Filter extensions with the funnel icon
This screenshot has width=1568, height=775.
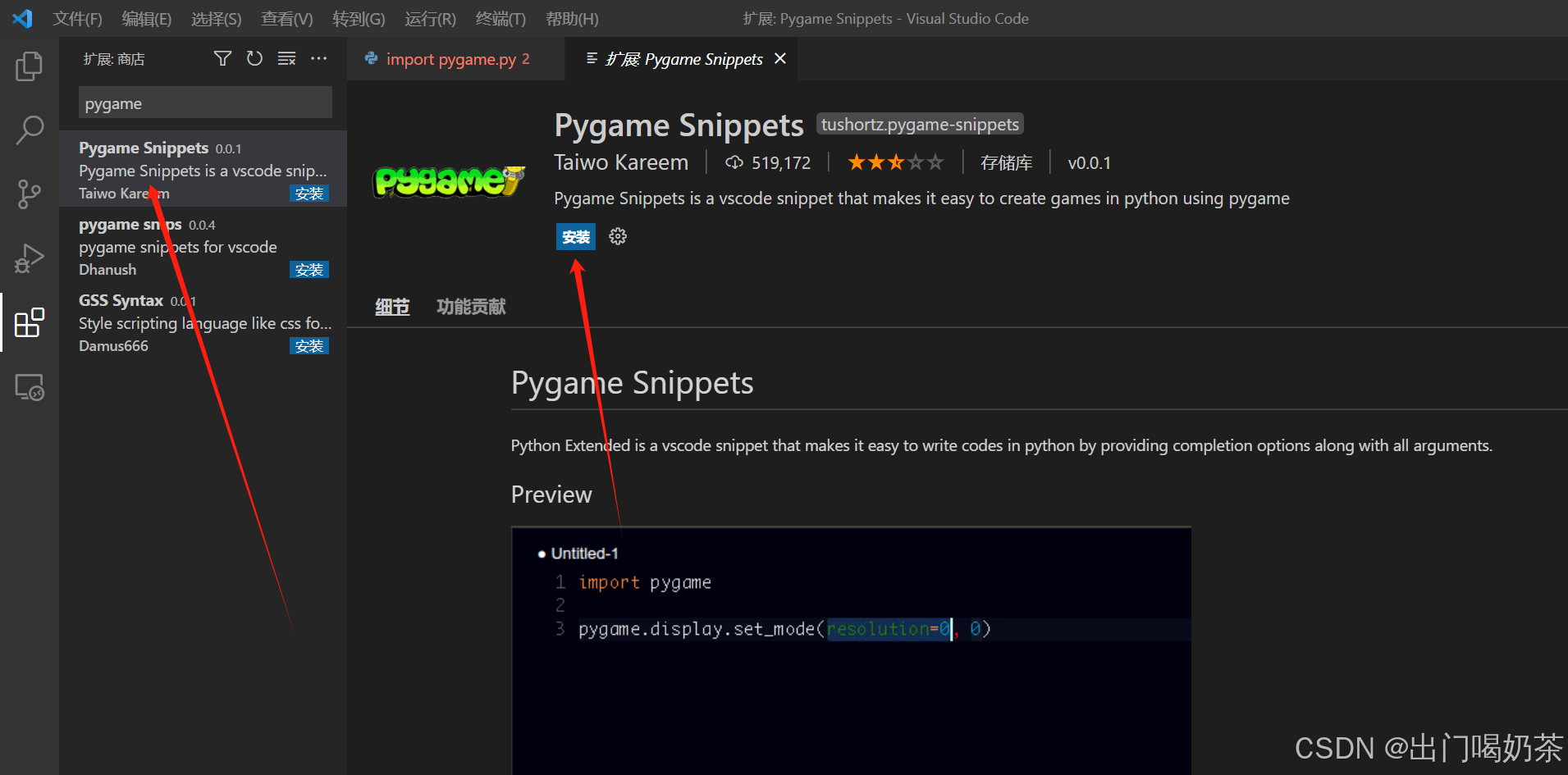coord(222,58)
